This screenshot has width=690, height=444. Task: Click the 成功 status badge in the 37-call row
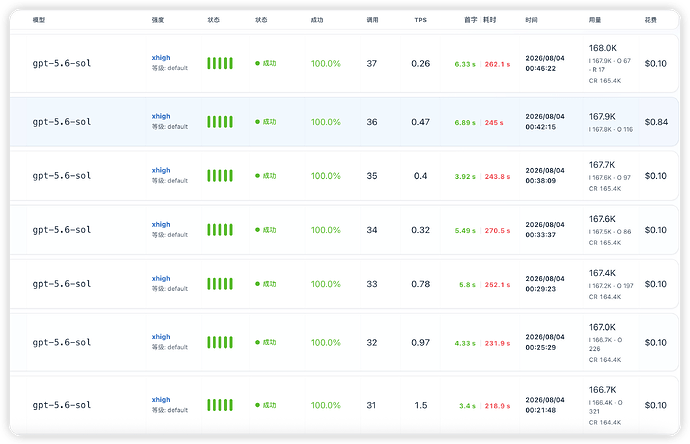266,63
